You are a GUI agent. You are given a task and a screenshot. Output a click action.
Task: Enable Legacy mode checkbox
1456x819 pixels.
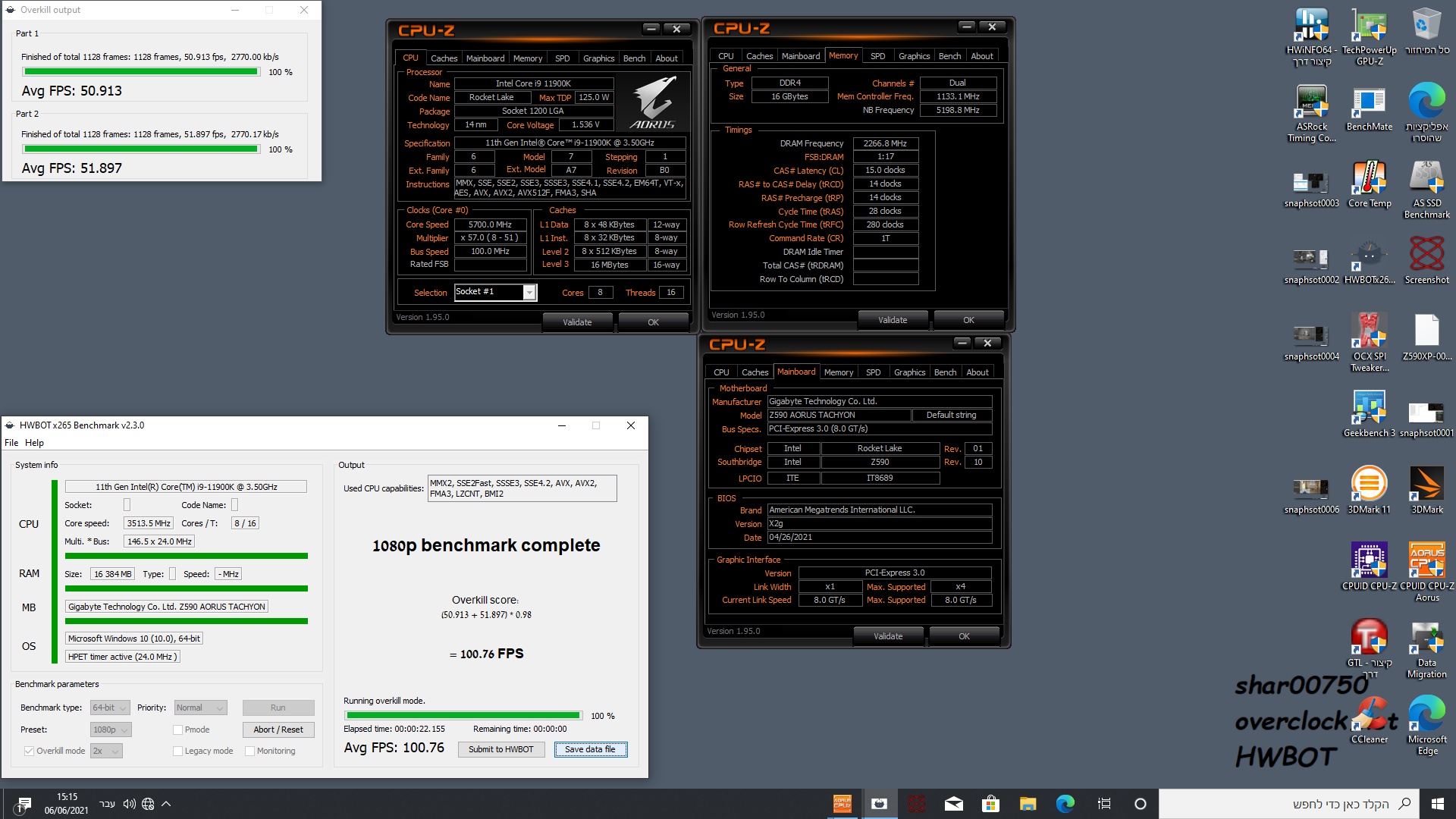(177, 751)
